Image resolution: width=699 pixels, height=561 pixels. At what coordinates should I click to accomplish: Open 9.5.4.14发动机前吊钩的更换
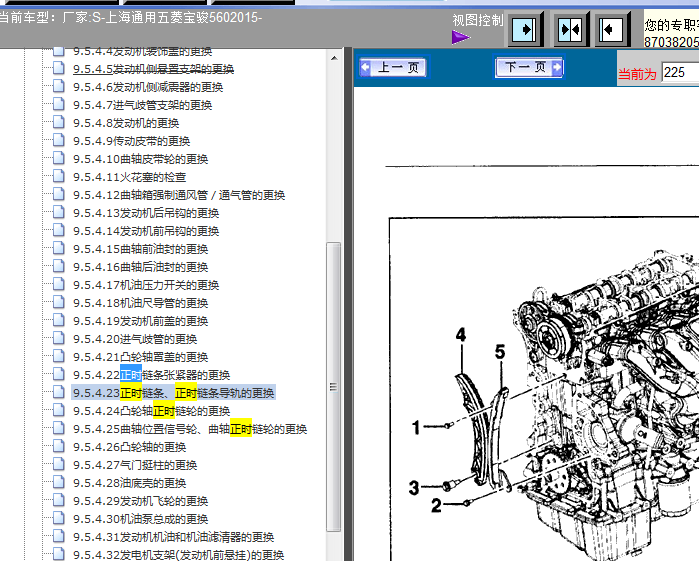coord(146,231)
